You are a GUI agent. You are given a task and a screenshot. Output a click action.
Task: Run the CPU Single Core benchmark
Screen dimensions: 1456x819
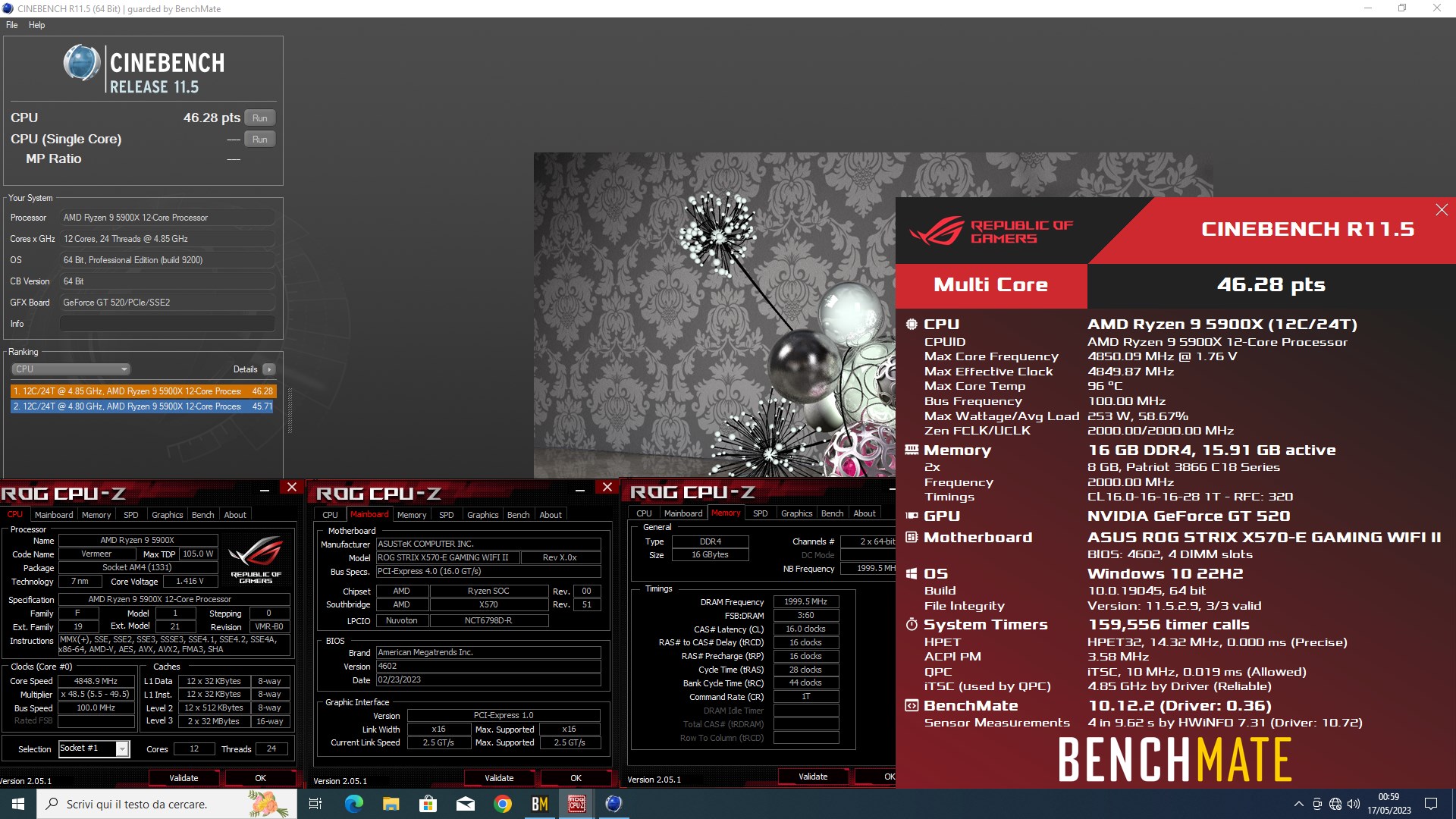(x=260, y=139)
